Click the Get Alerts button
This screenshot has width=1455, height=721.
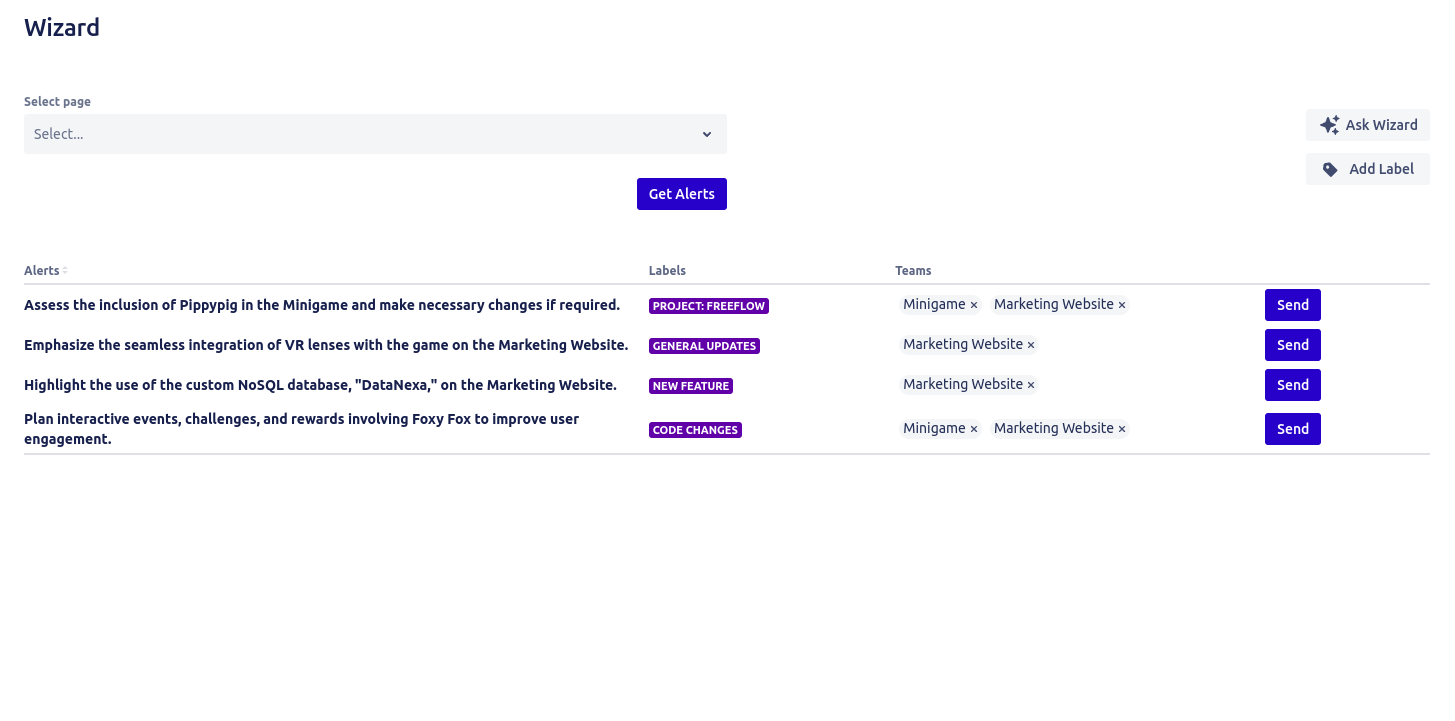point(681,193)
